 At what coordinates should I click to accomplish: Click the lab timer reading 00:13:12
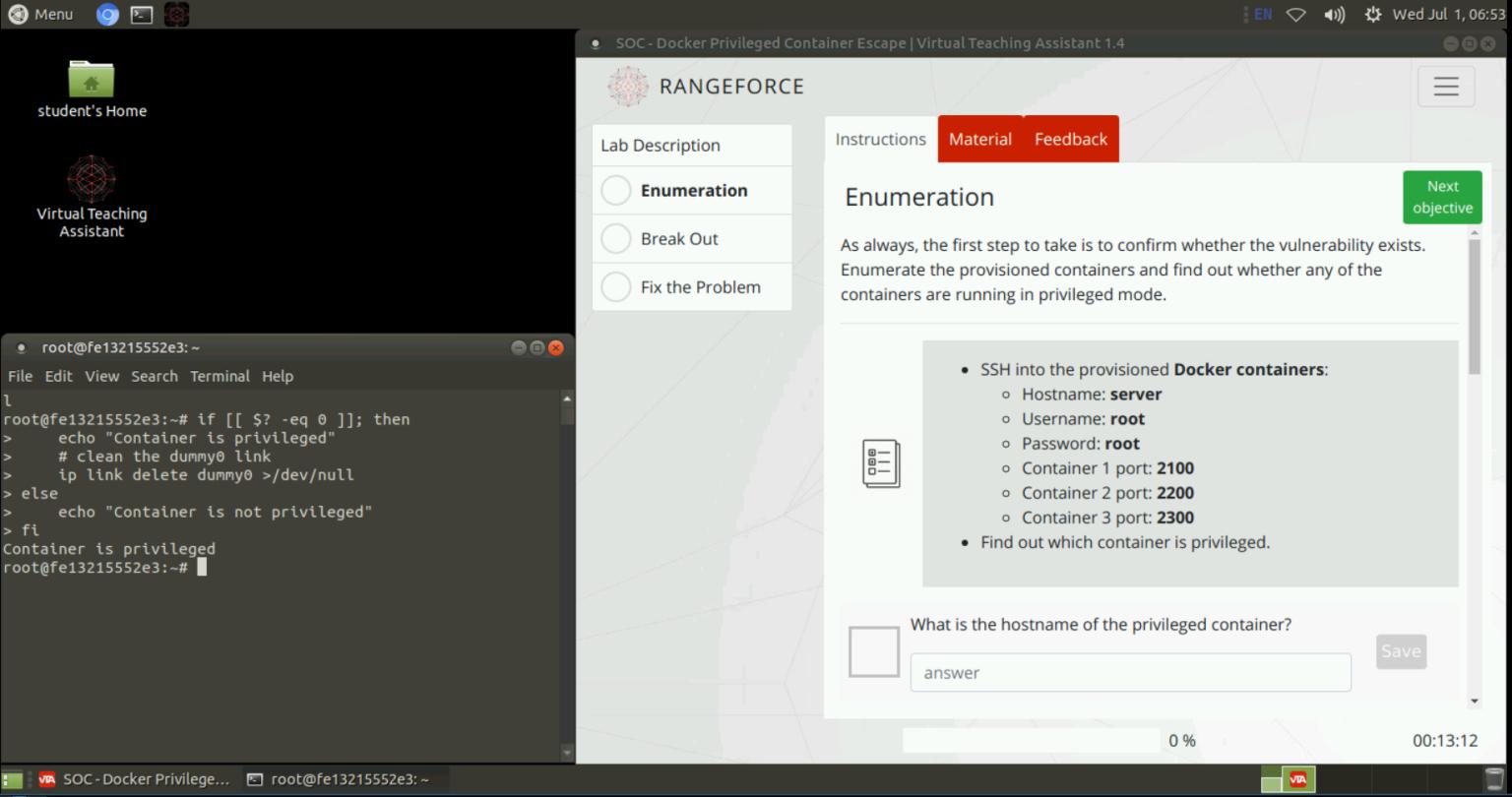(x=1445, y=741)
